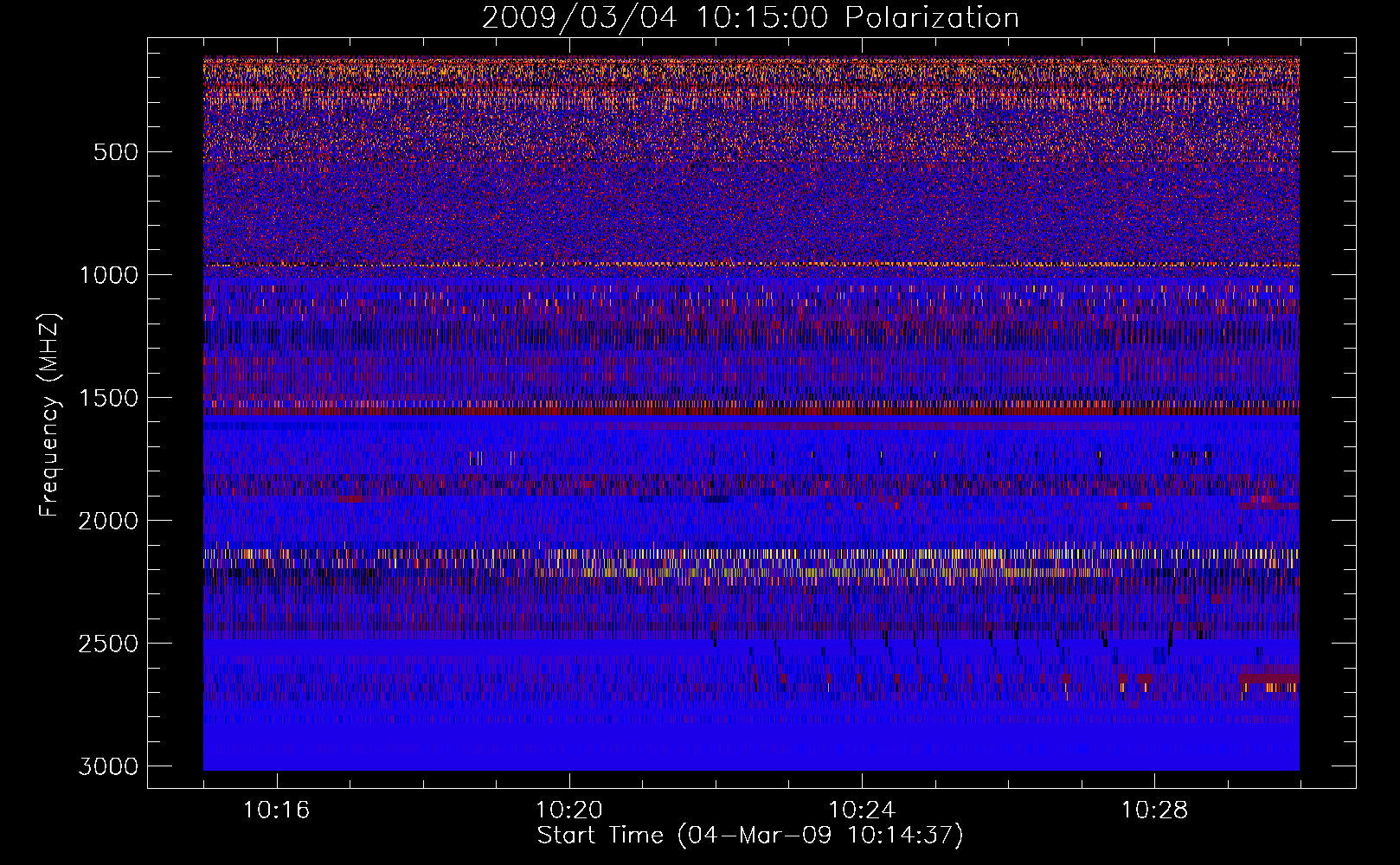1400x865 pixels.
Task: Click the 10:16 time tick label
Action: [x=277, y=811]
